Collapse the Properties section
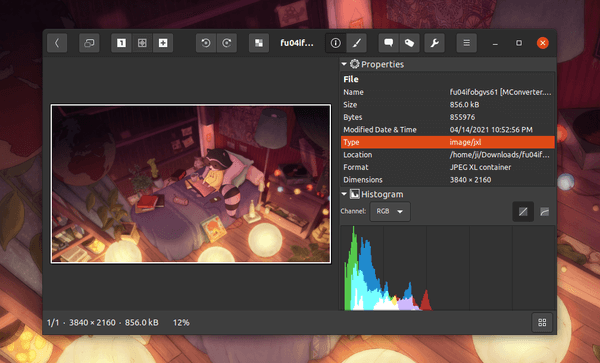The image size is (600, 363). tap(344, 64)
